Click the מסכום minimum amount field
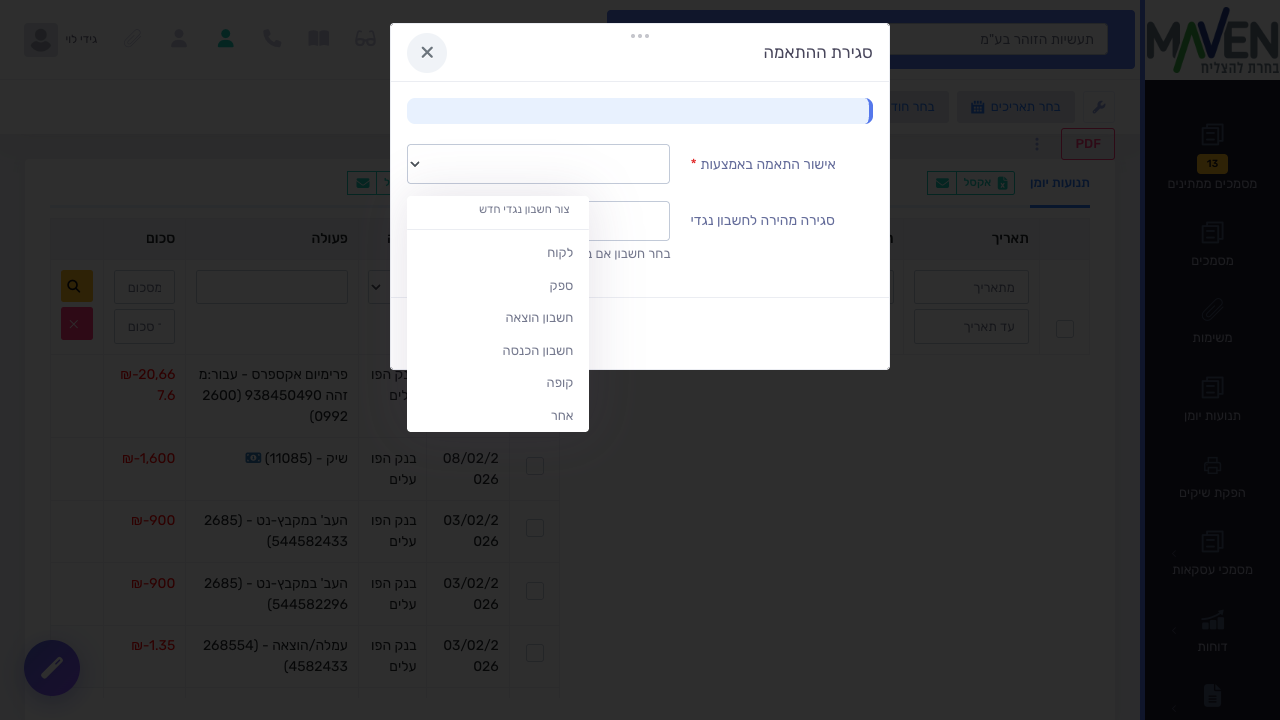The height and width of the screenshot is (720, 1280). 144,287
